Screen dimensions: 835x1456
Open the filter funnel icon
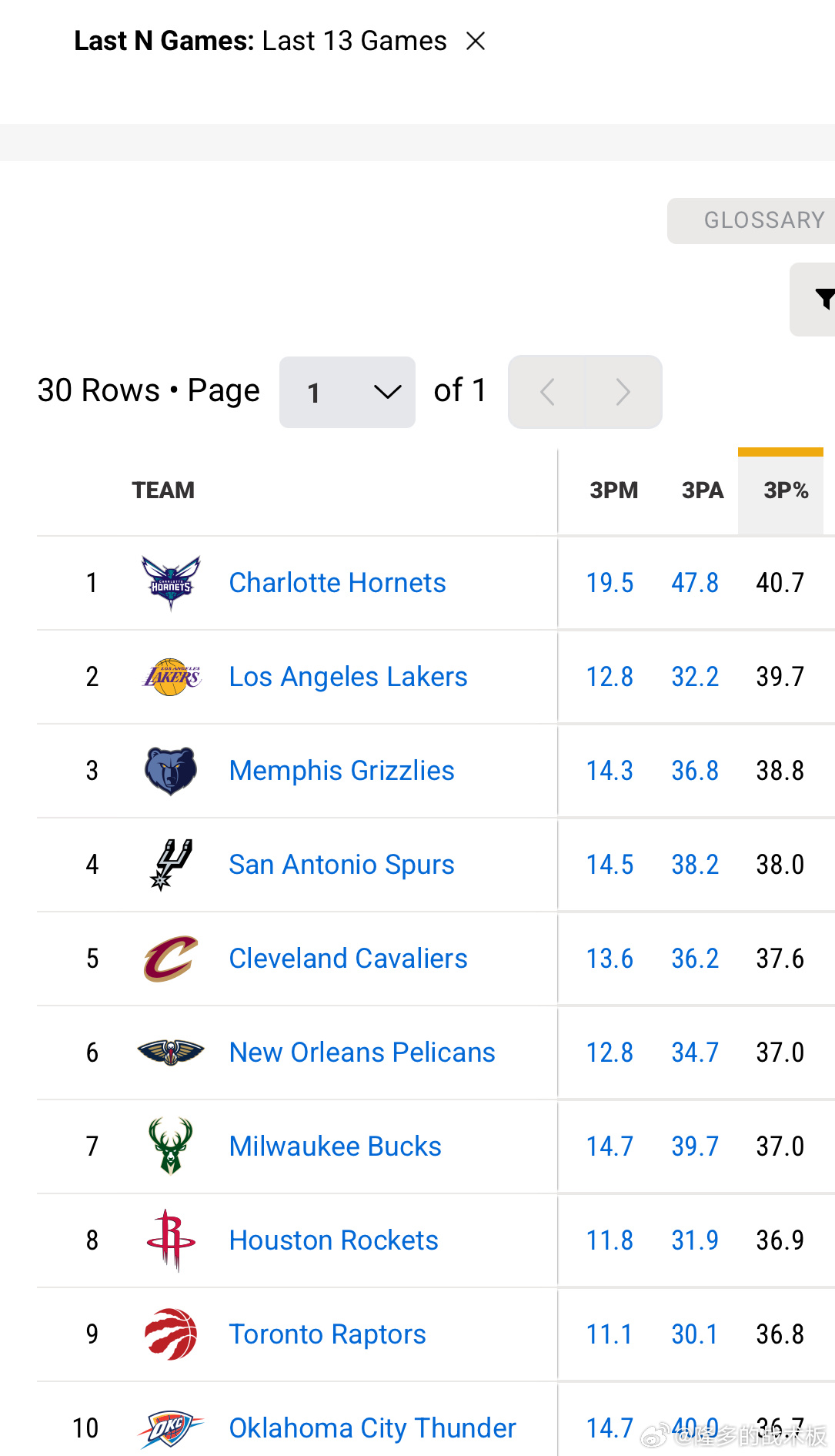[x=823, y=299]
